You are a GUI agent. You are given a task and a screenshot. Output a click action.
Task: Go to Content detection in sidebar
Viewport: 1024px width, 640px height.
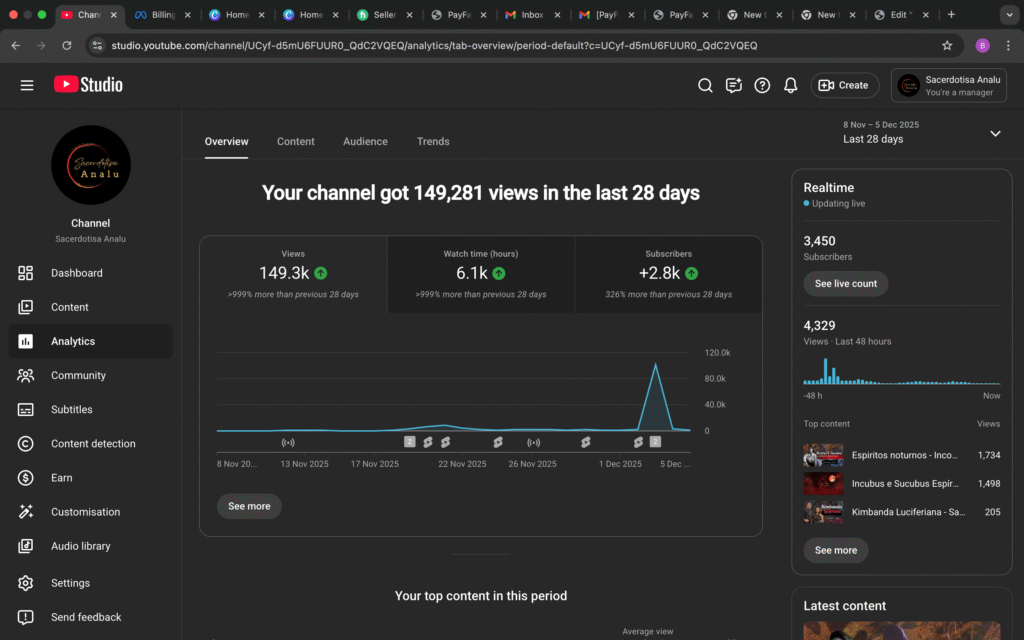[93, 444]
